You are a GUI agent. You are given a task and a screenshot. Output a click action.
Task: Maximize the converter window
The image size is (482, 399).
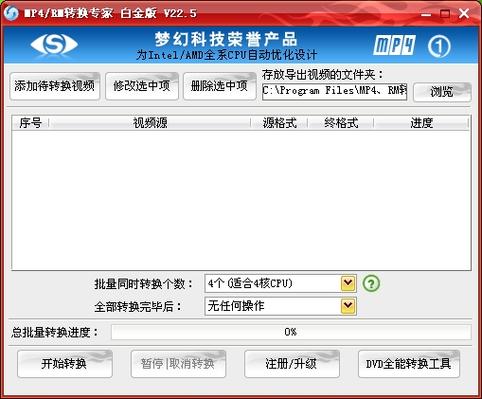[445, 14]
